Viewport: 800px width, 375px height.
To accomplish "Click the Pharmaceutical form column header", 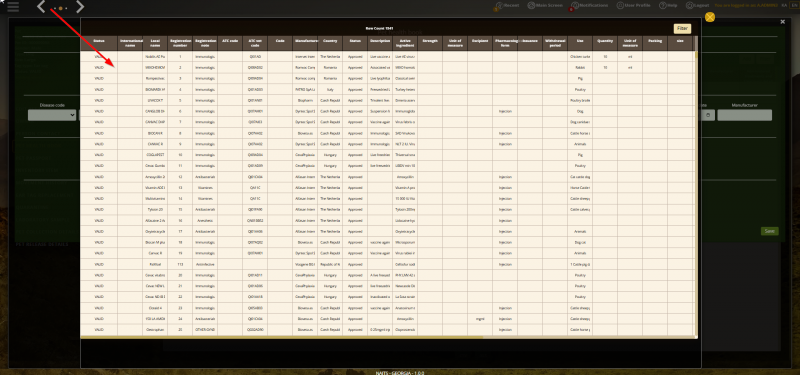I will point(505,43).
